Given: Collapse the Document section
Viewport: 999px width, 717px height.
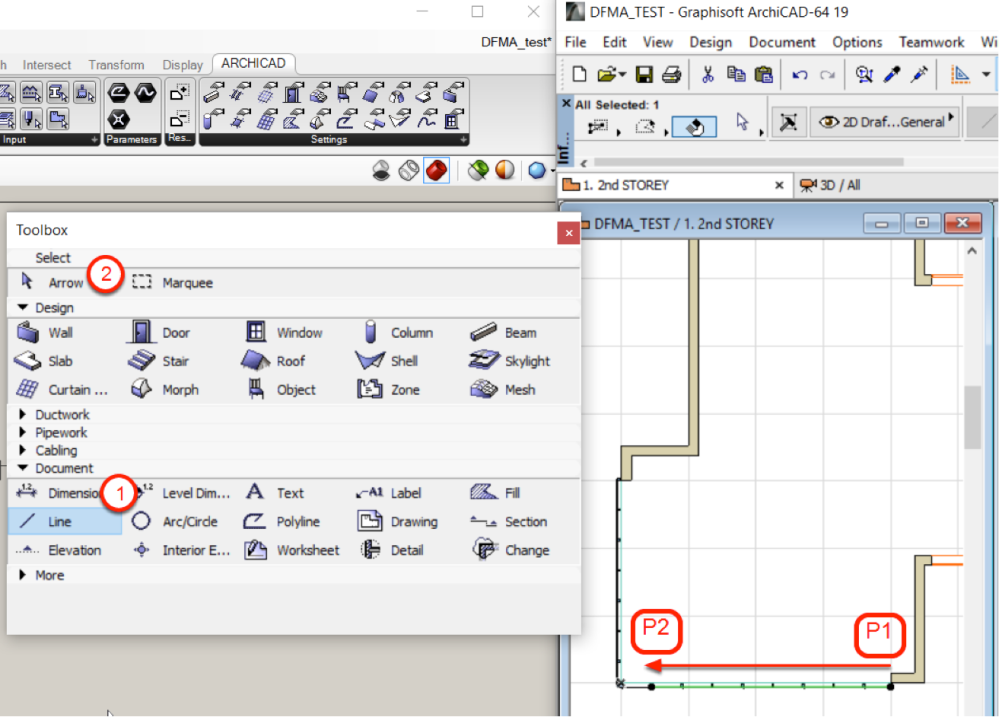Looking at the screenshot, I should (x=23, y=468).
